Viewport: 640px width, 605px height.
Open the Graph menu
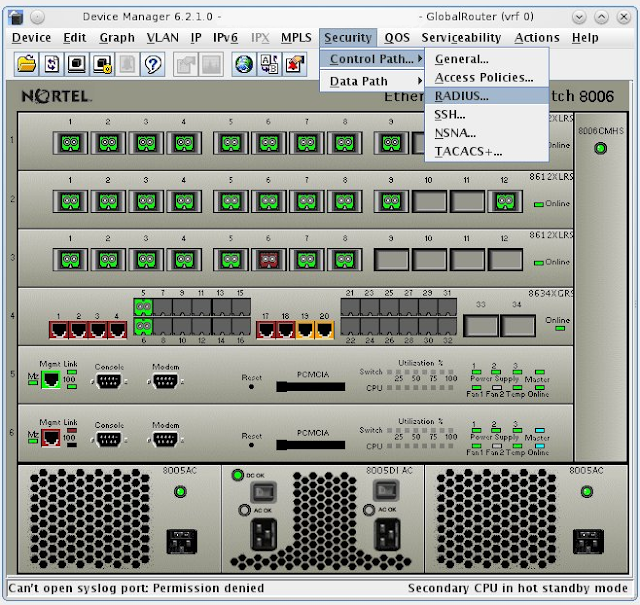pyautogui.click(x=117, y=38)
